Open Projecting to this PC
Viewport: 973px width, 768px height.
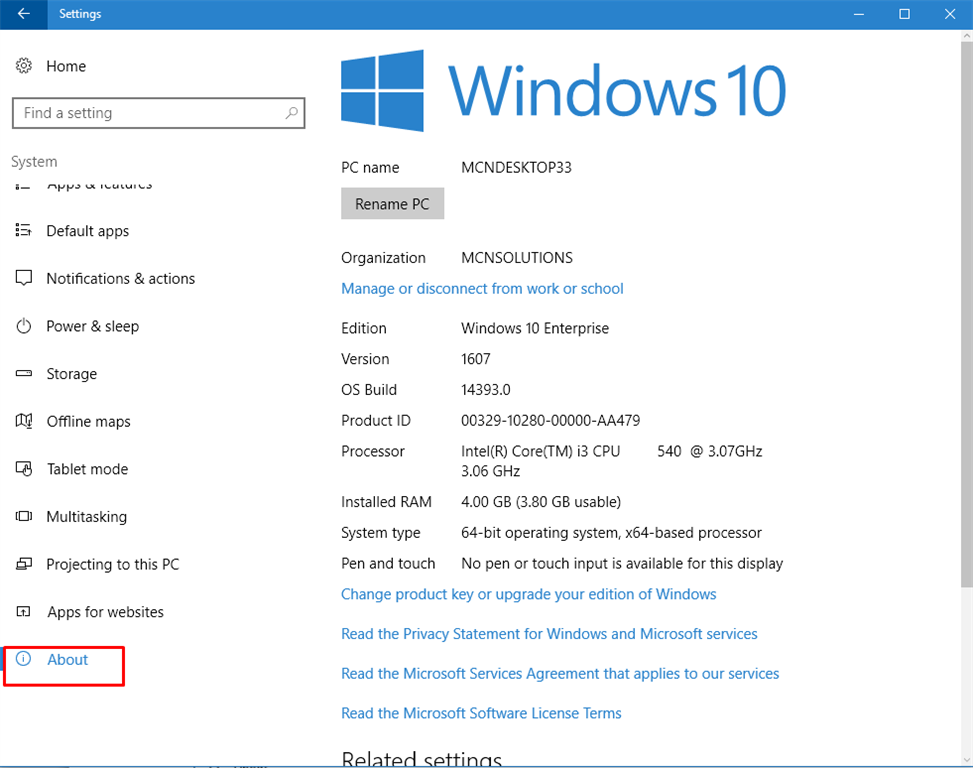pyautogui.click(x=112, y=565)
